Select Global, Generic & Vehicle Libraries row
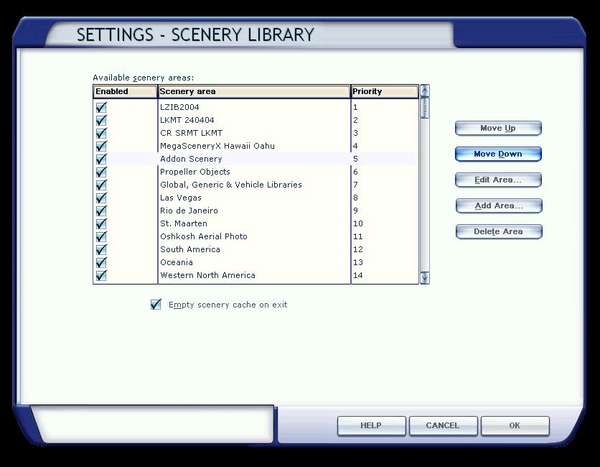 pos(256,185)
